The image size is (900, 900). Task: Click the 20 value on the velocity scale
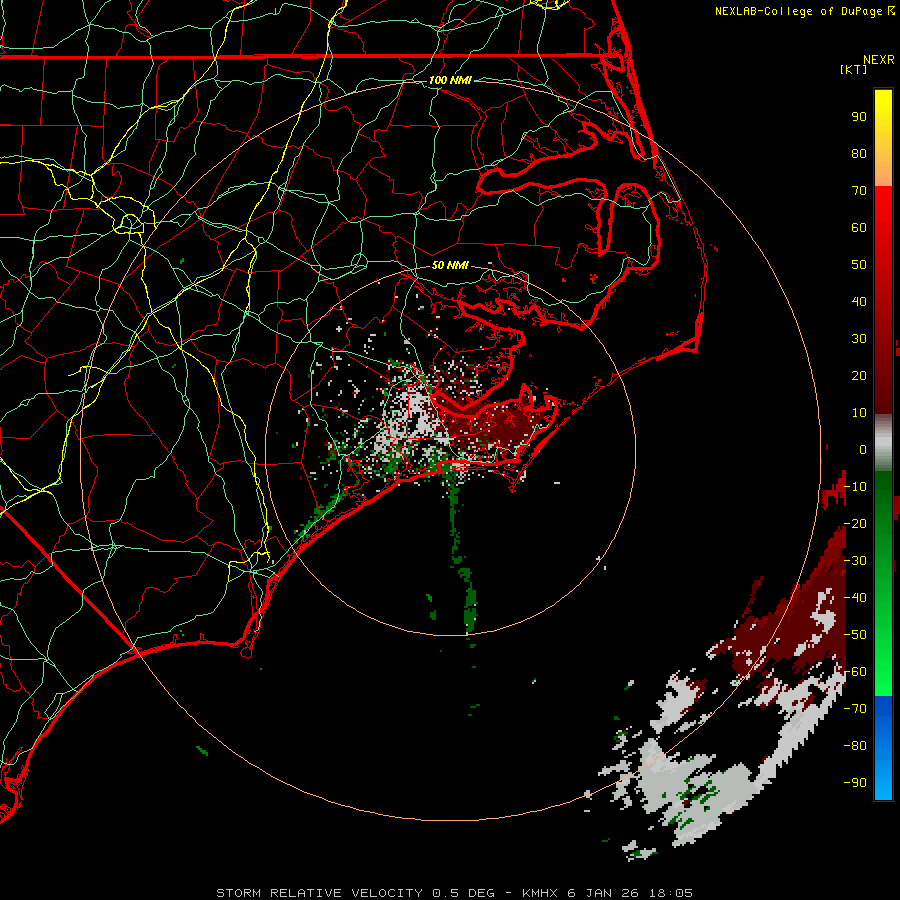pos(859,376)
